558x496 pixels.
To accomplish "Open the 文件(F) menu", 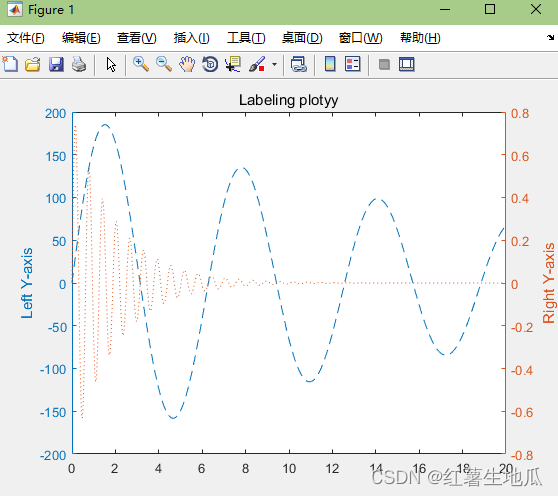I will point(26,38).
